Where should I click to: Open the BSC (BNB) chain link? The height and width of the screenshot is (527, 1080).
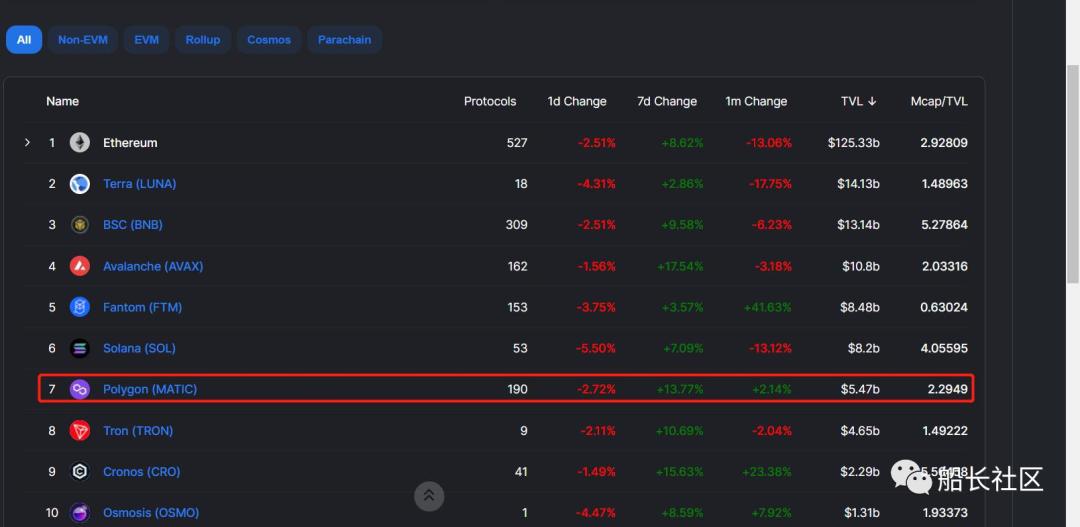click(x=133, y=225)
